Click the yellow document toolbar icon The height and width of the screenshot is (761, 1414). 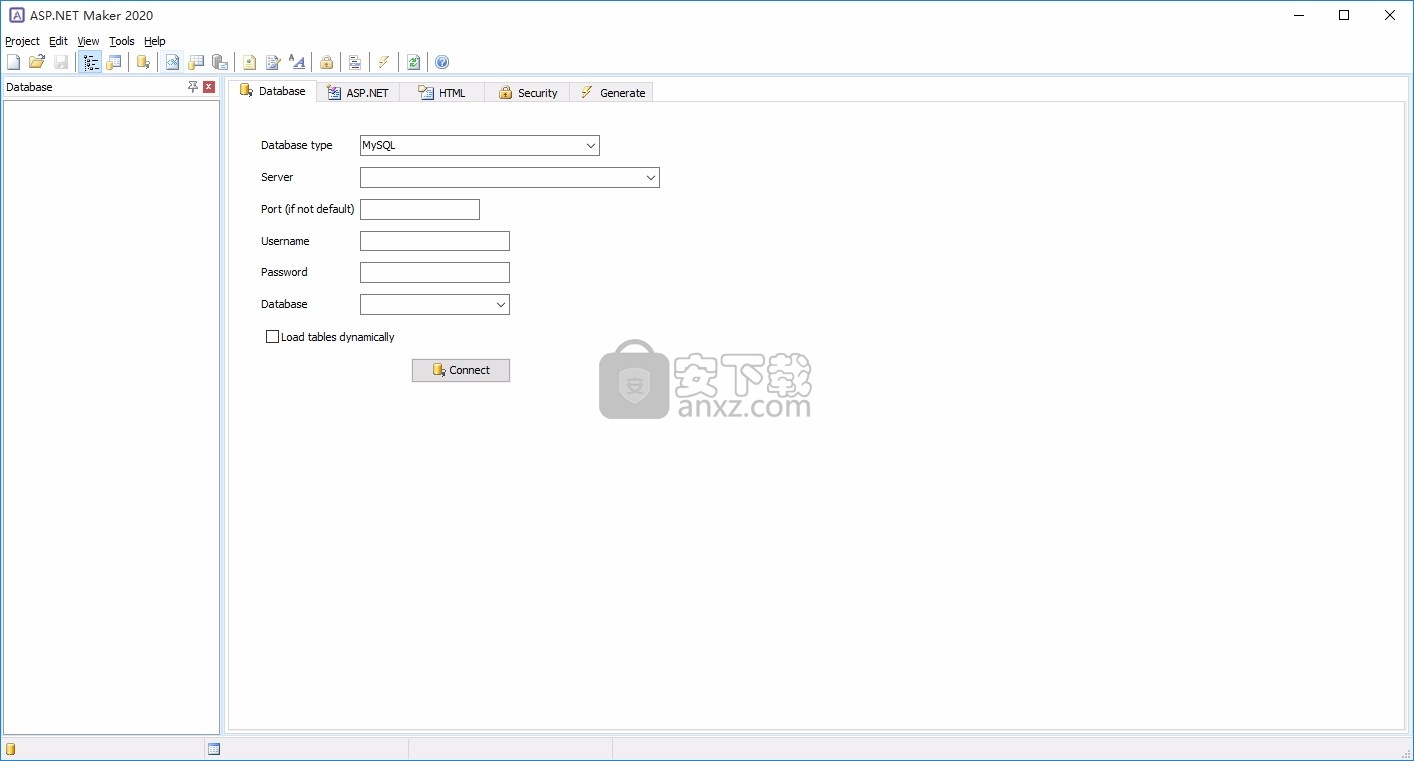(250, 62)
